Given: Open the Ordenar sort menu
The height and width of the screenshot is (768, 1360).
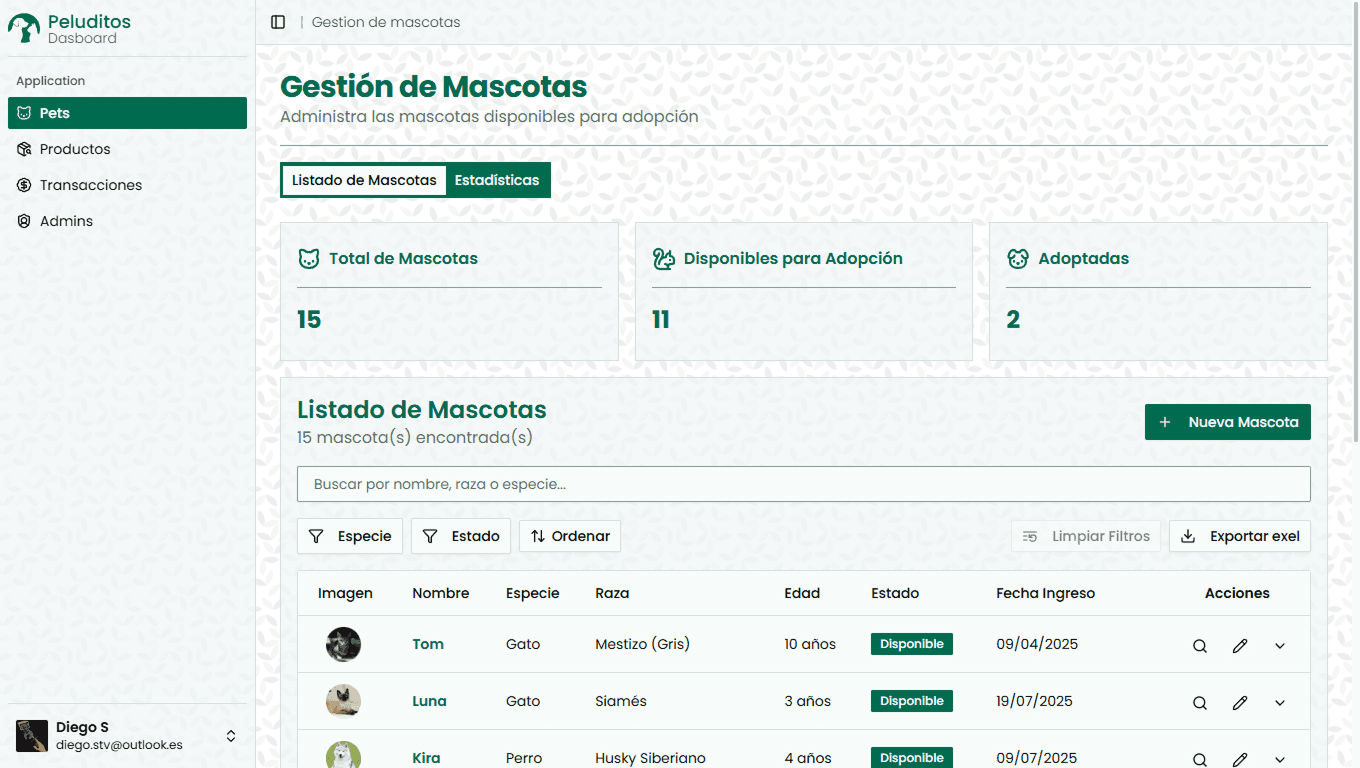Looking at the screenshot, I should pyautogui.click(x=570, y=536).
